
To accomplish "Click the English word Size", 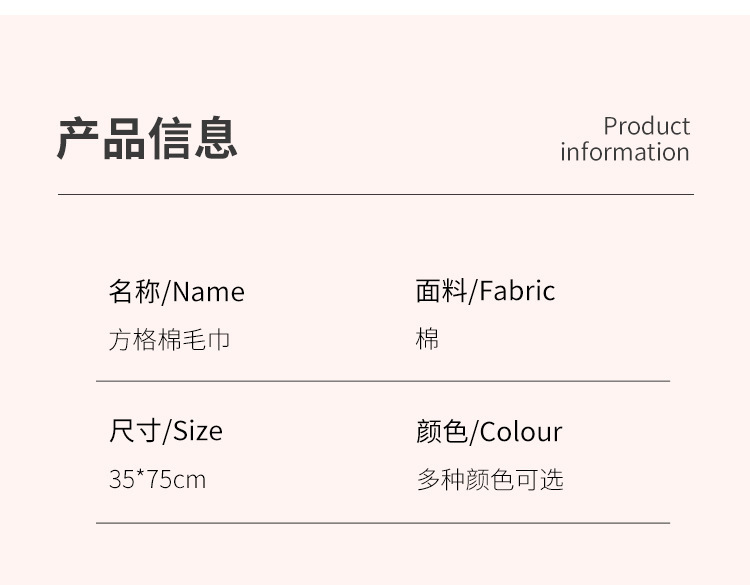I will click(x=198, y=431).
